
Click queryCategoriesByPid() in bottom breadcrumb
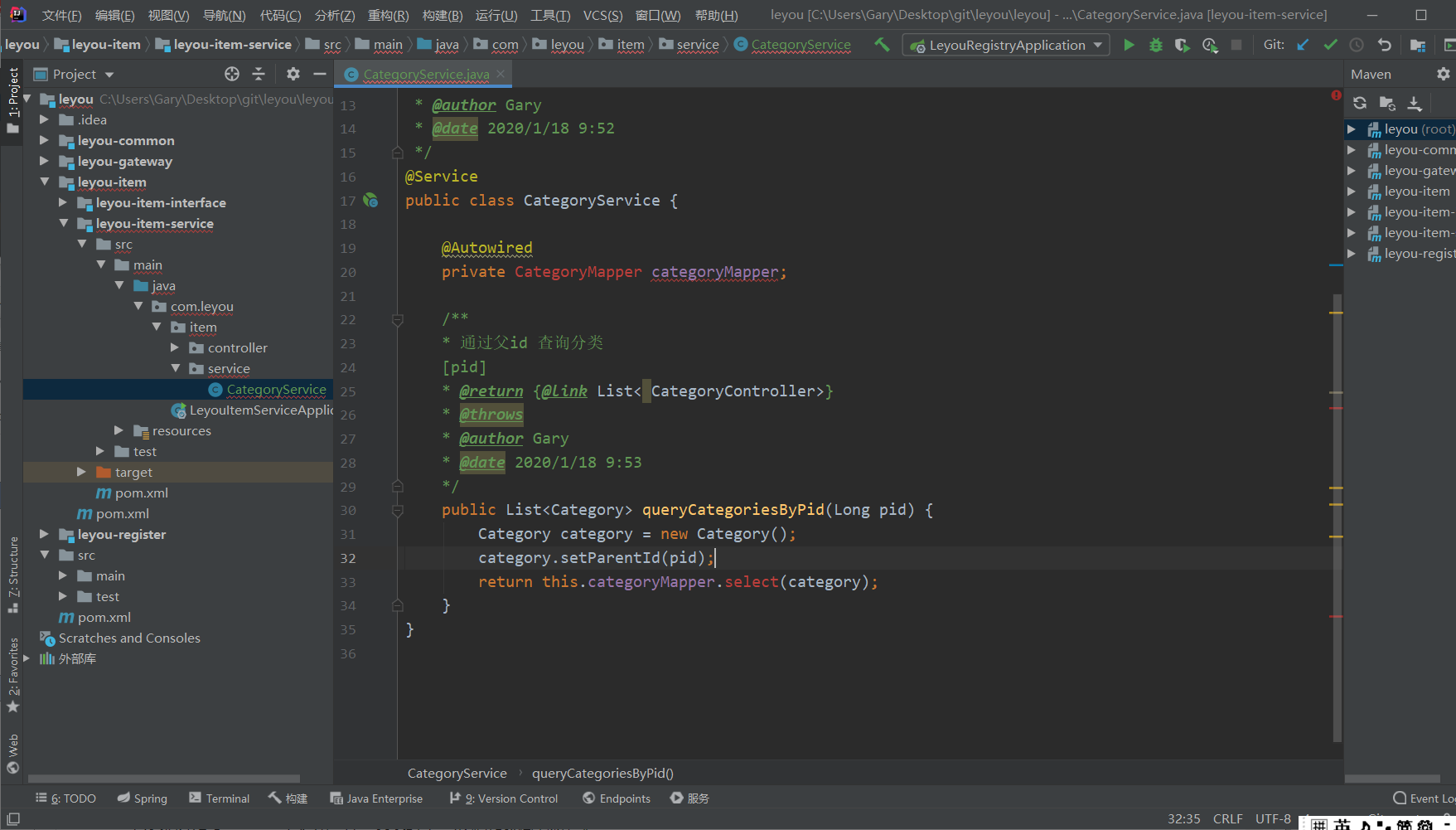coord(602,773)
